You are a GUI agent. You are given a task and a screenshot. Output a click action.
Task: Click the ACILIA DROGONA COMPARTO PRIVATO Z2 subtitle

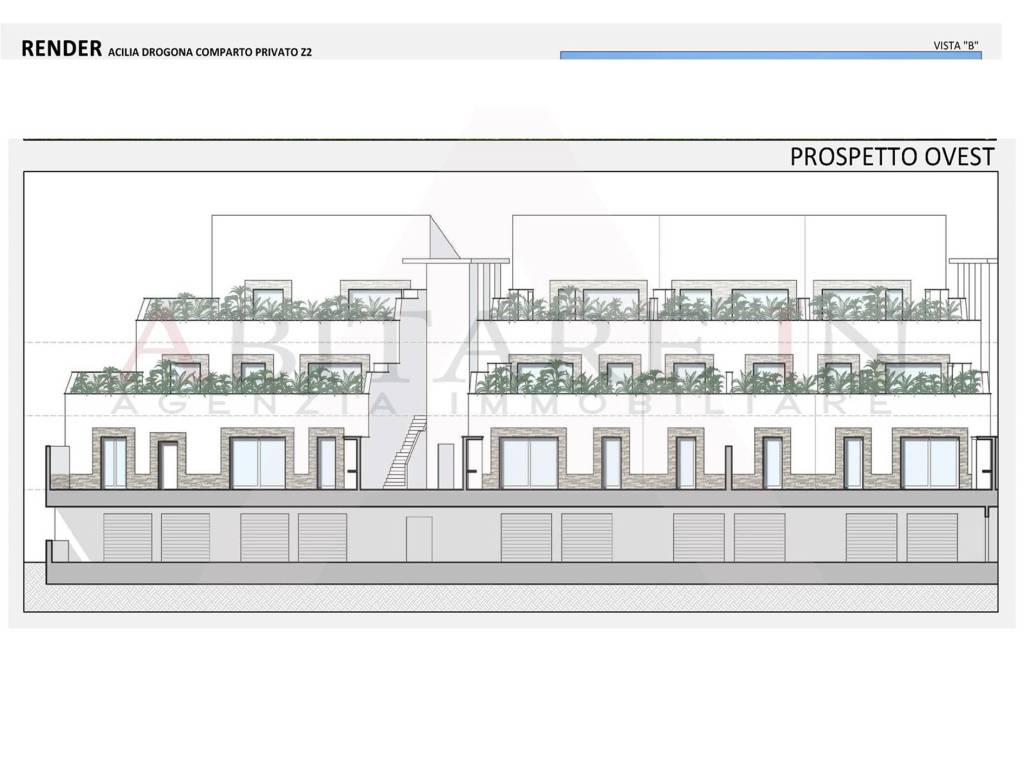pyautogui.click(x=209, y=51)
